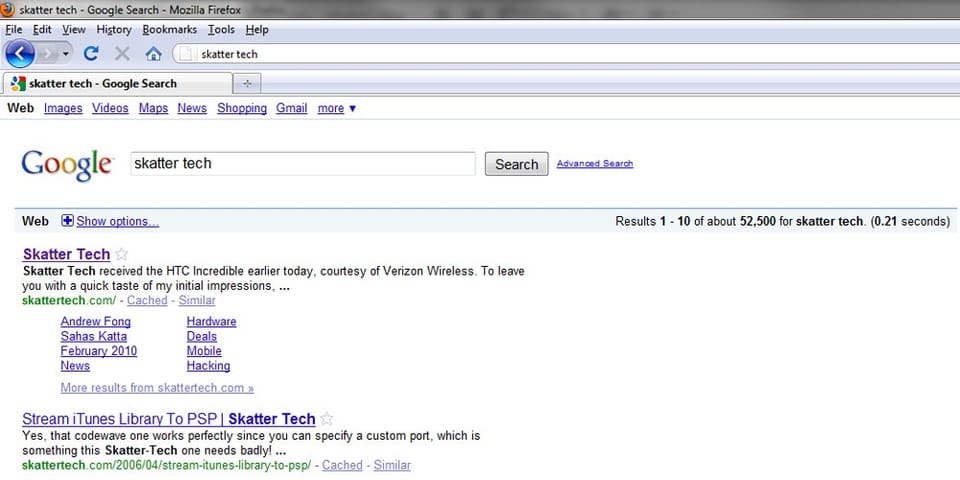960x480 pixels.
Task: Click the page icon in the address bar
Action: point(186,54)
